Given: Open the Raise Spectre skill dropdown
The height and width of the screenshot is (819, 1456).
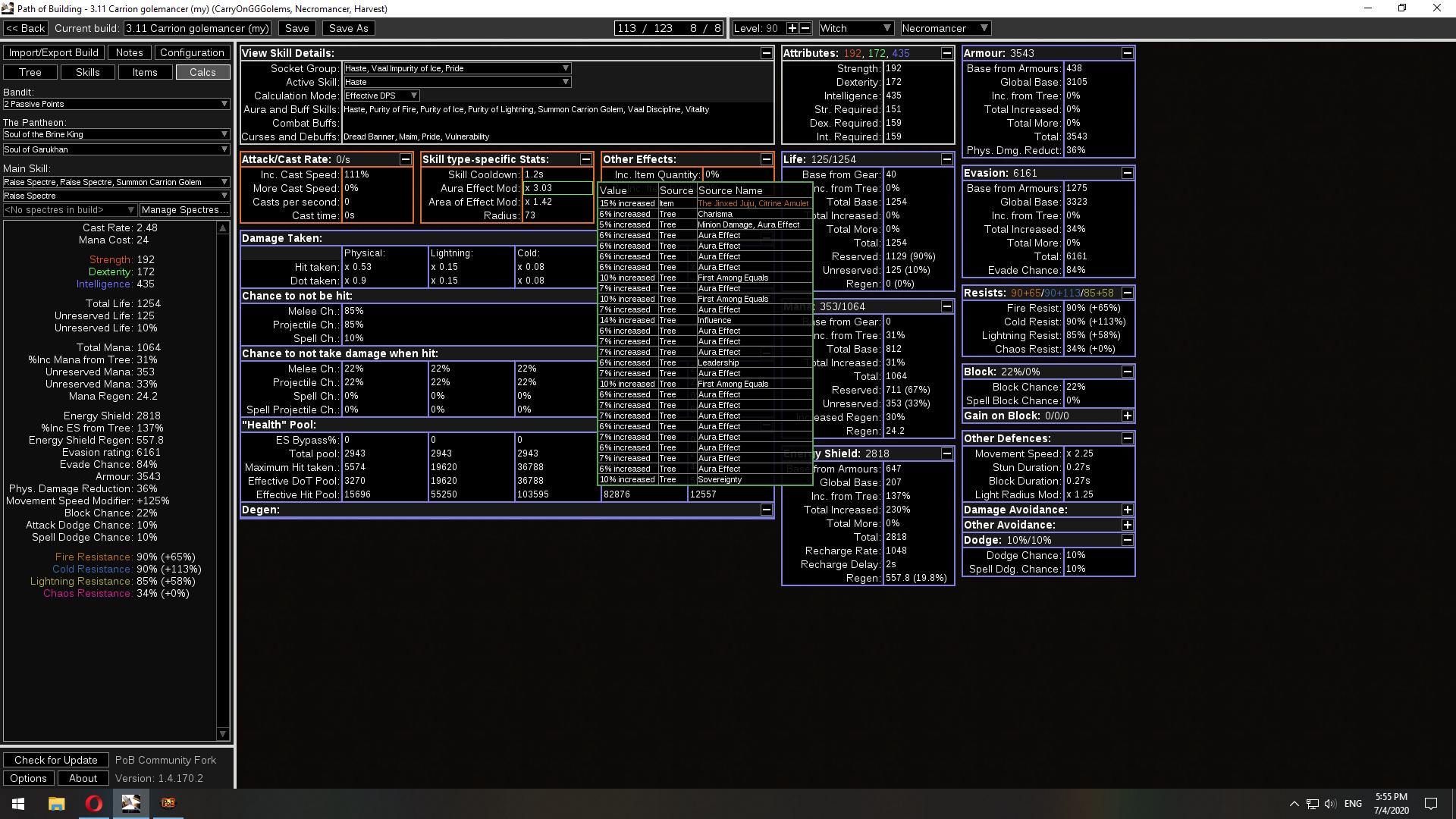Looking at the screenshot, I should click(x=116, y=196).
